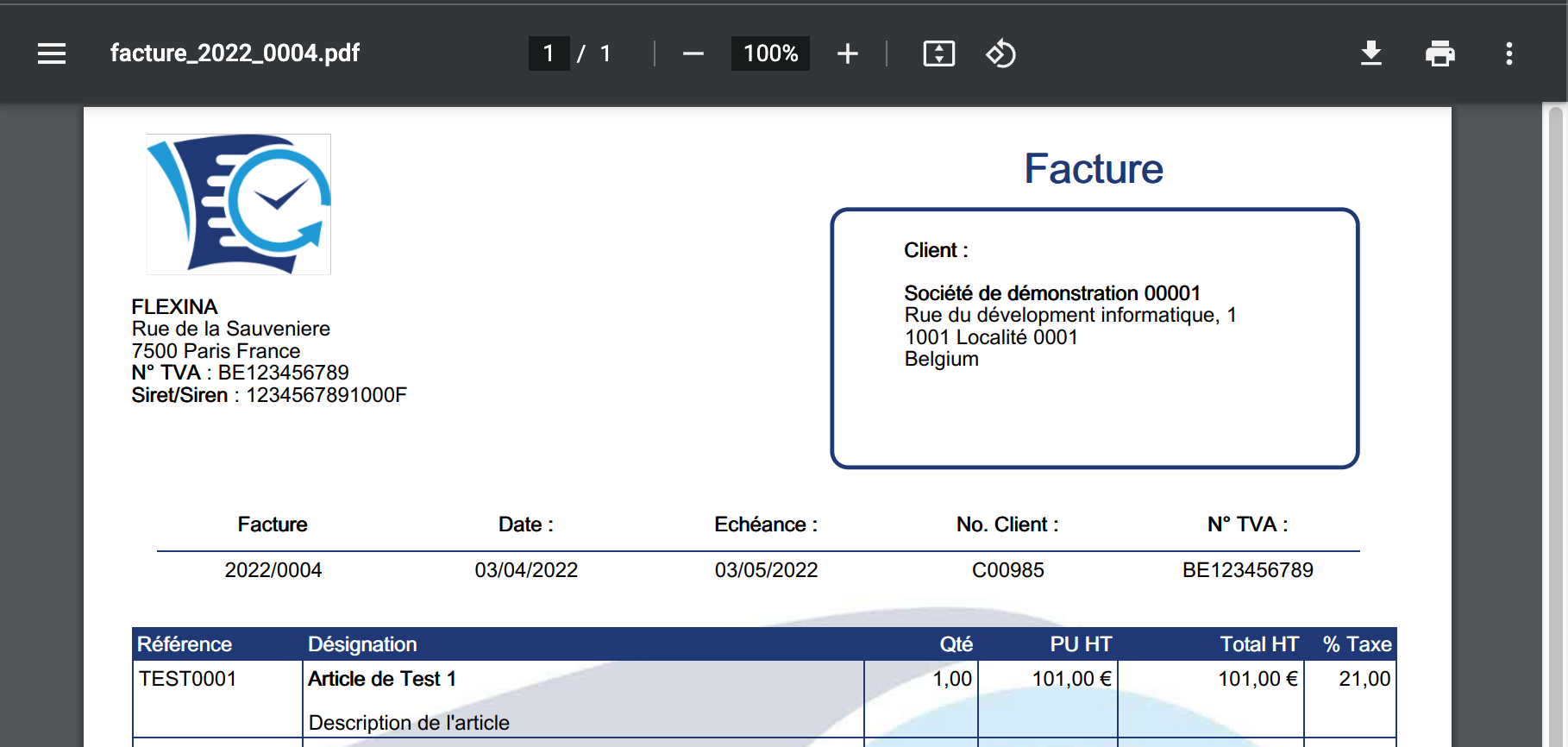Click the Rue de la Sauveniere address line

231,329
